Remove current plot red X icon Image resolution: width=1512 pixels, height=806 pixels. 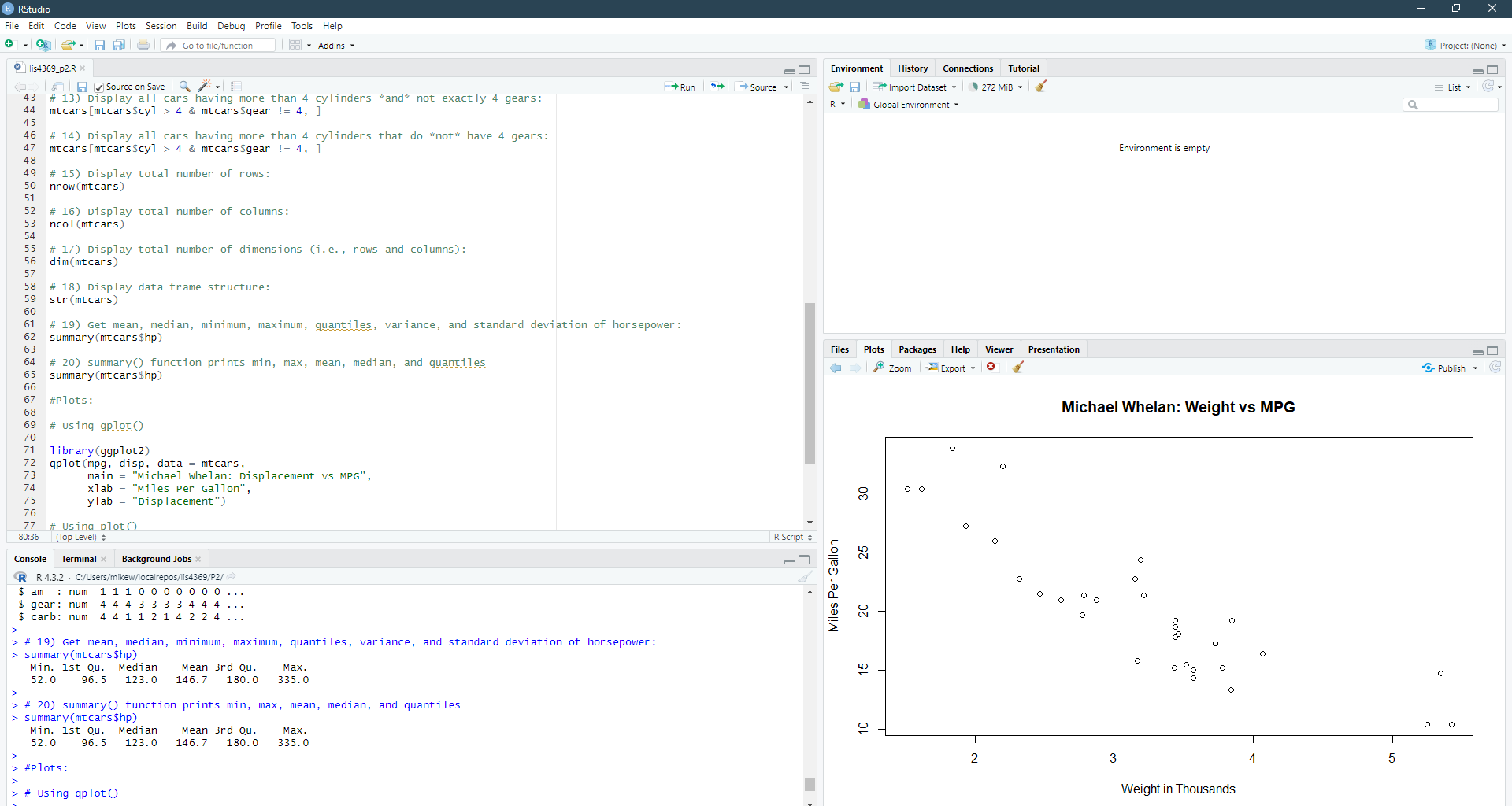(991, 367)
